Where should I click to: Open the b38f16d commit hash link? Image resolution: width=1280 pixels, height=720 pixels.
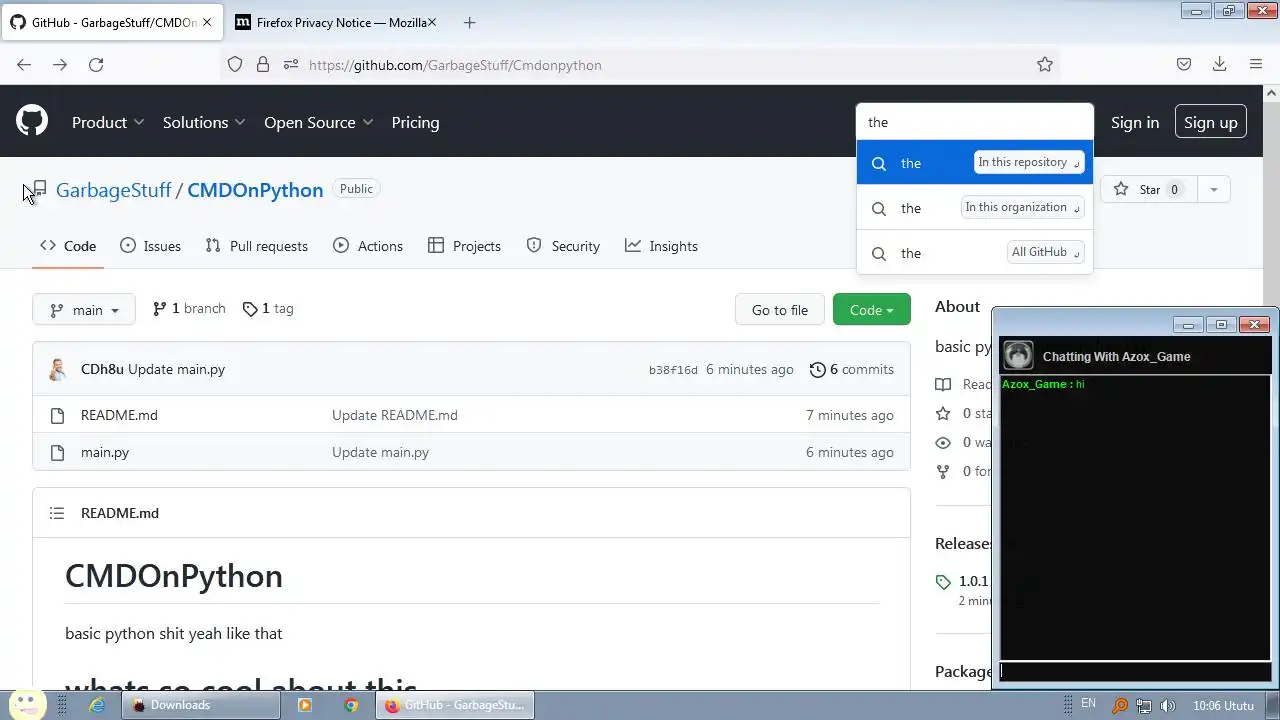click(x=673, y=370)
